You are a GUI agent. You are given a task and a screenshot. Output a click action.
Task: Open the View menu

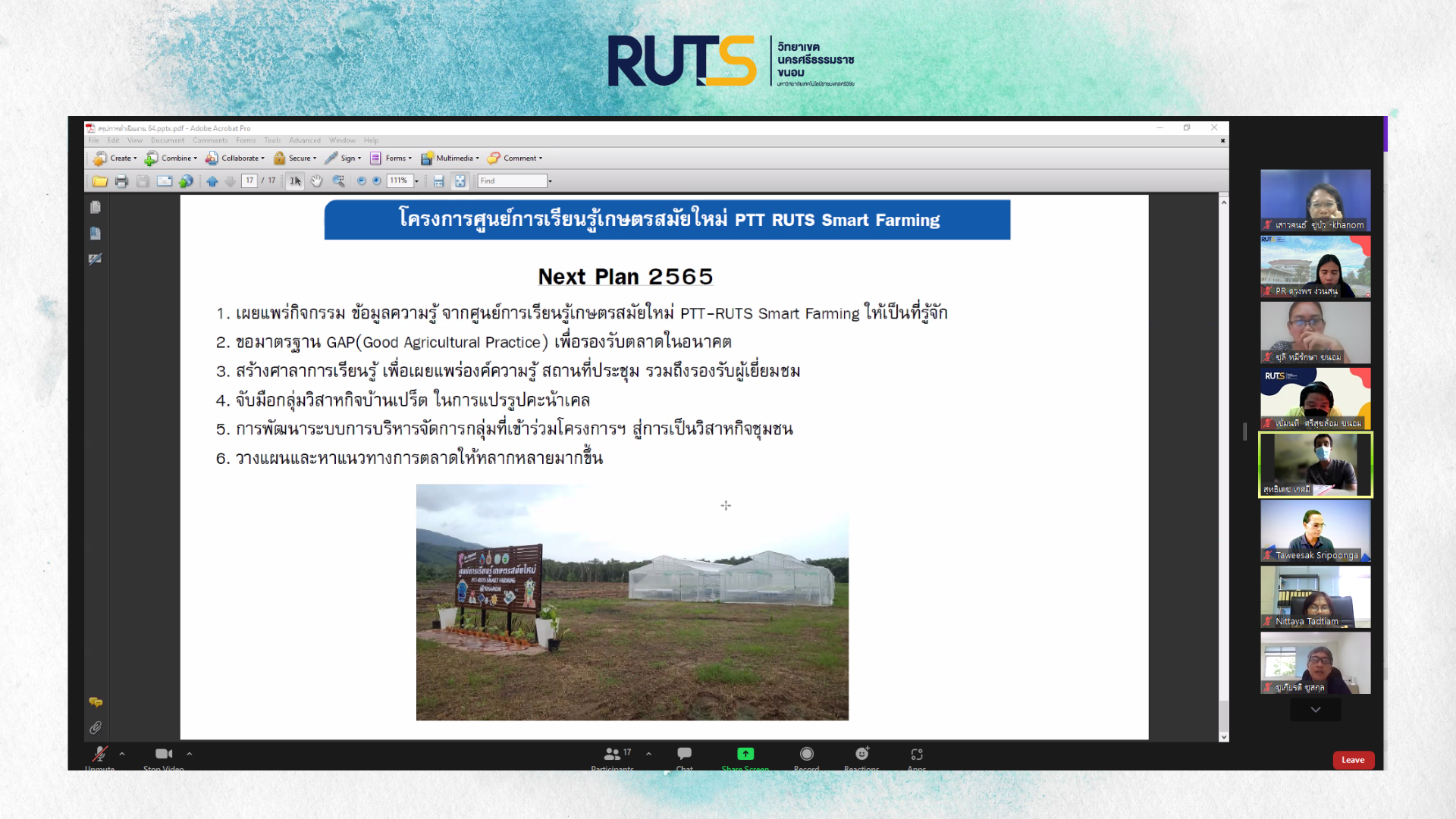(x=135, y=140)
